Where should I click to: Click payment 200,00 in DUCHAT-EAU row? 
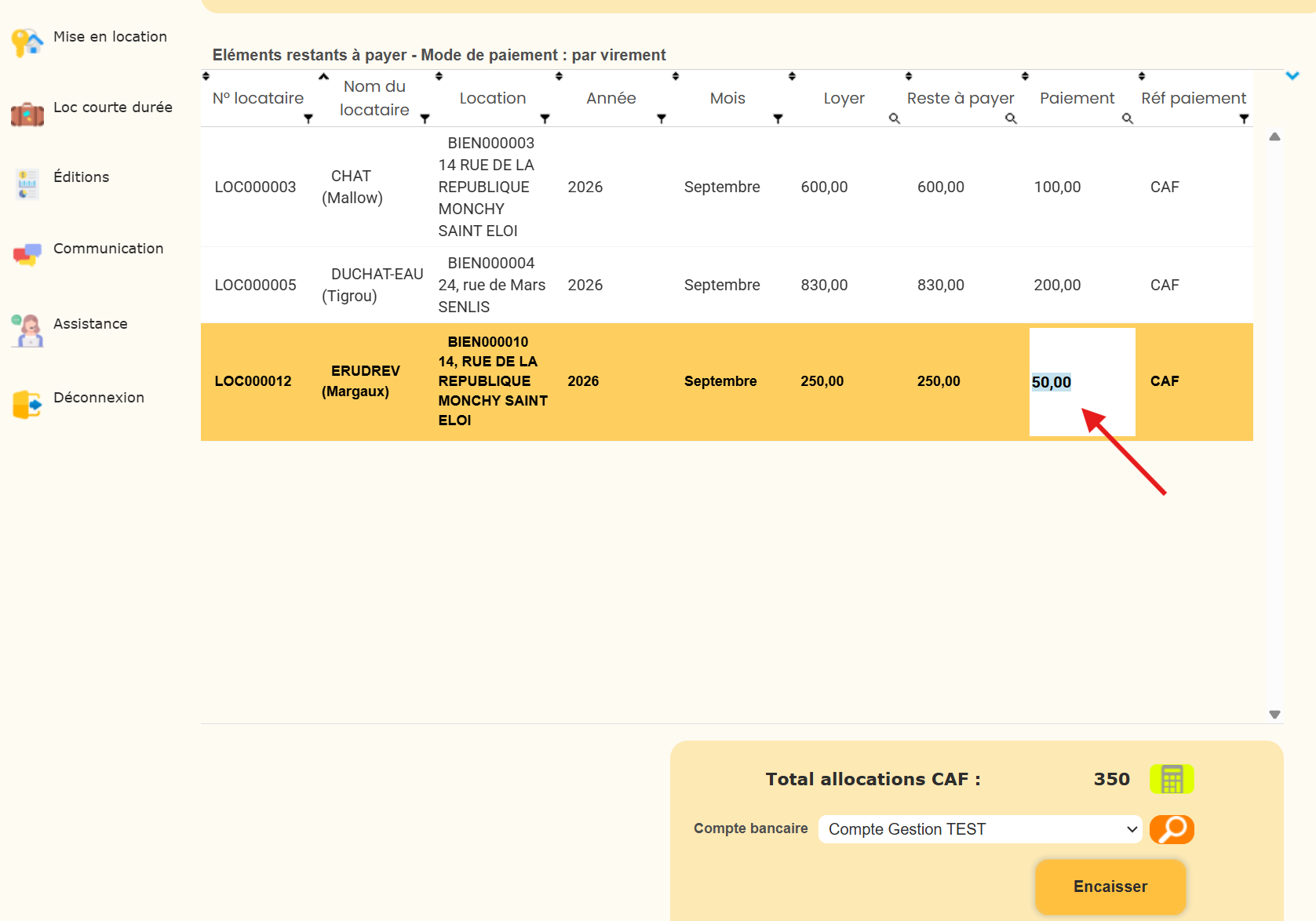[x=1057, y=285]
